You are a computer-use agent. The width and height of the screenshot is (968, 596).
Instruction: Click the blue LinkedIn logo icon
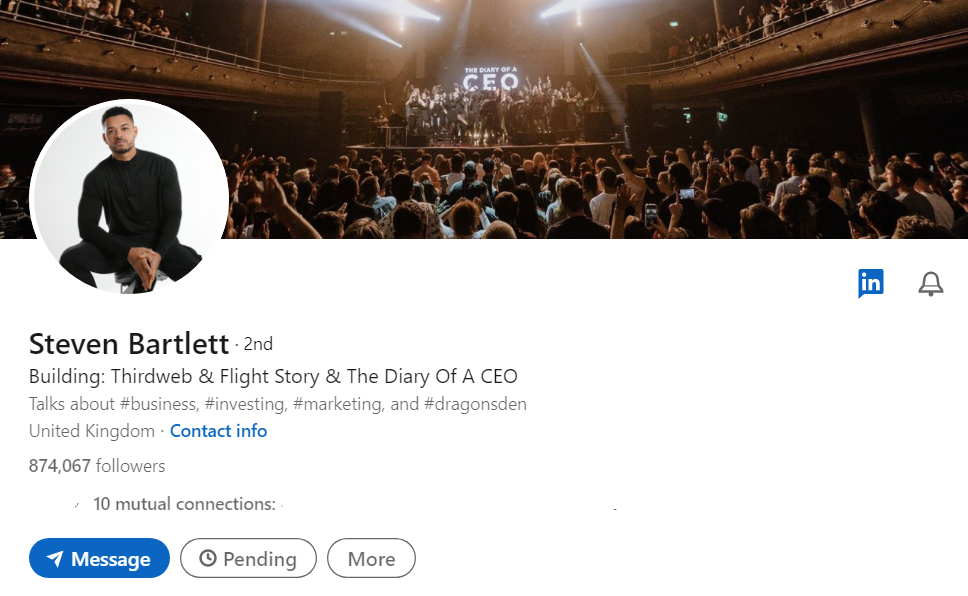tap(870, 284)
